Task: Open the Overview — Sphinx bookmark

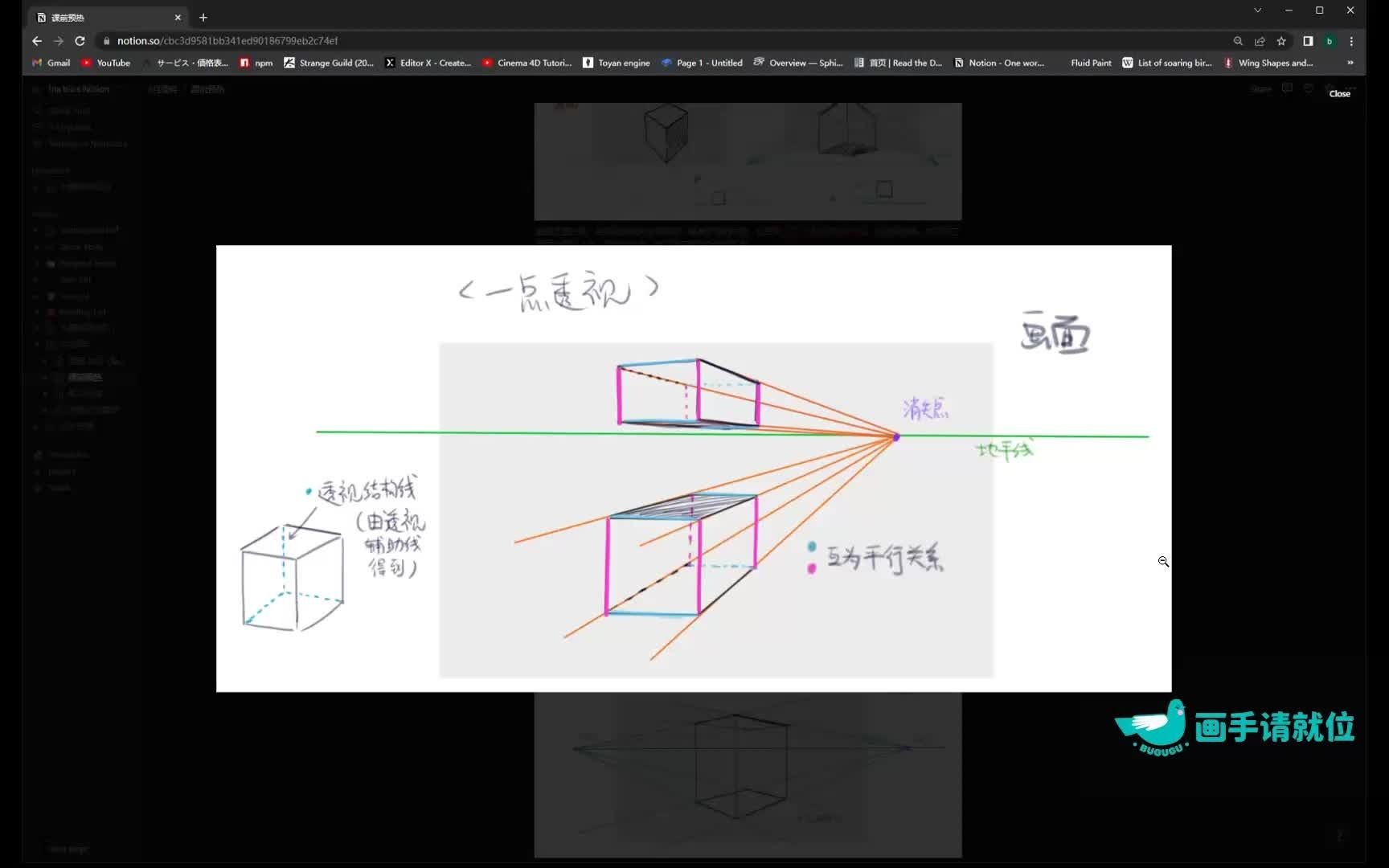Action: pyautogui.click(x=798, y=63)
